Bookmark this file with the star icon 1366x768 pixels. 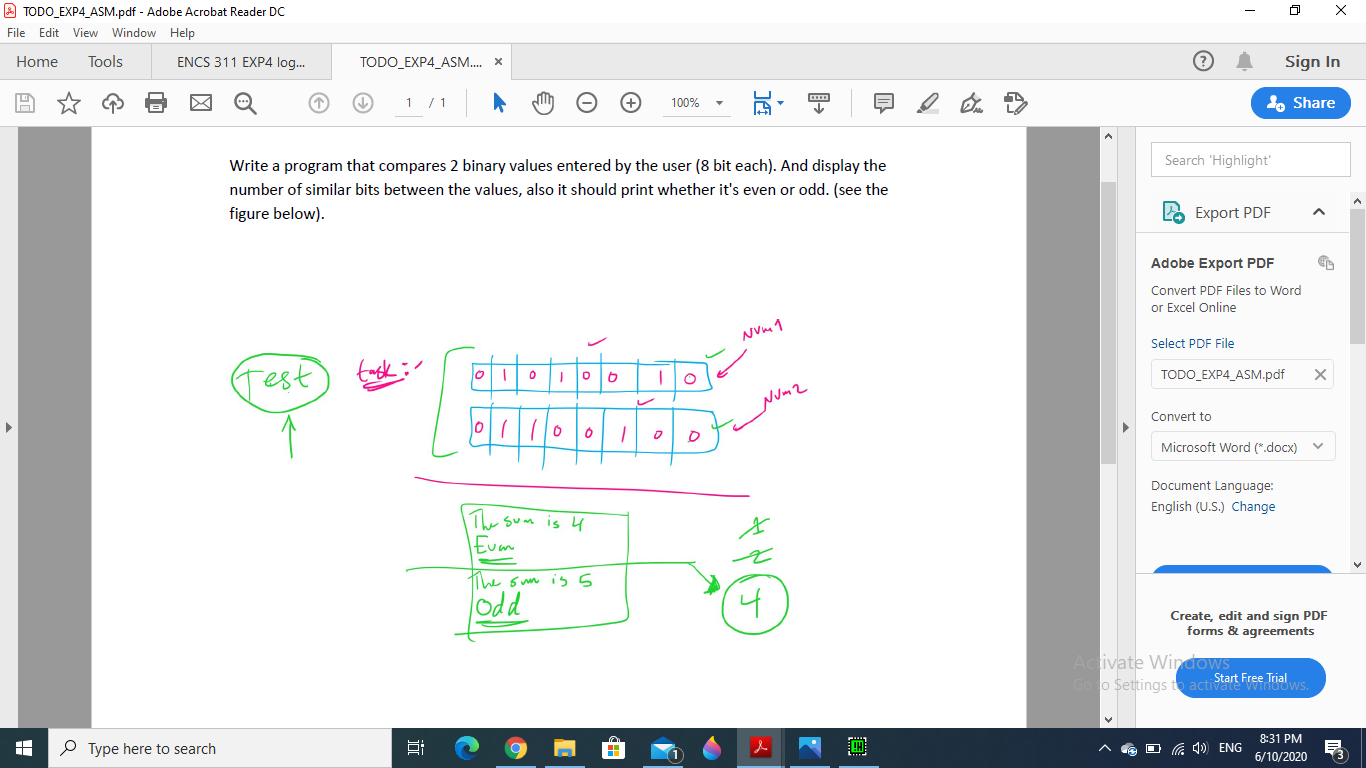click(69, 103)
